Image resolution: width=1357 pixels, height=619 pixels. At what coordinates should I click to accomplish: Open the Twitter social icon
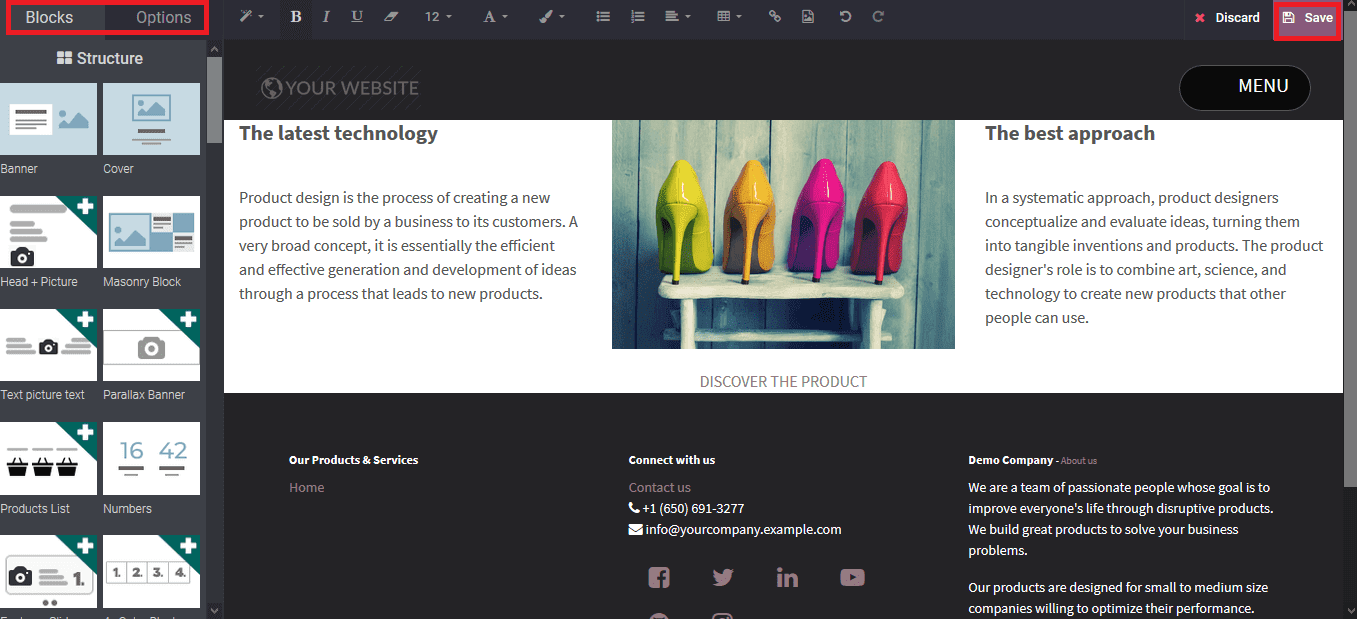click(723, 577)
